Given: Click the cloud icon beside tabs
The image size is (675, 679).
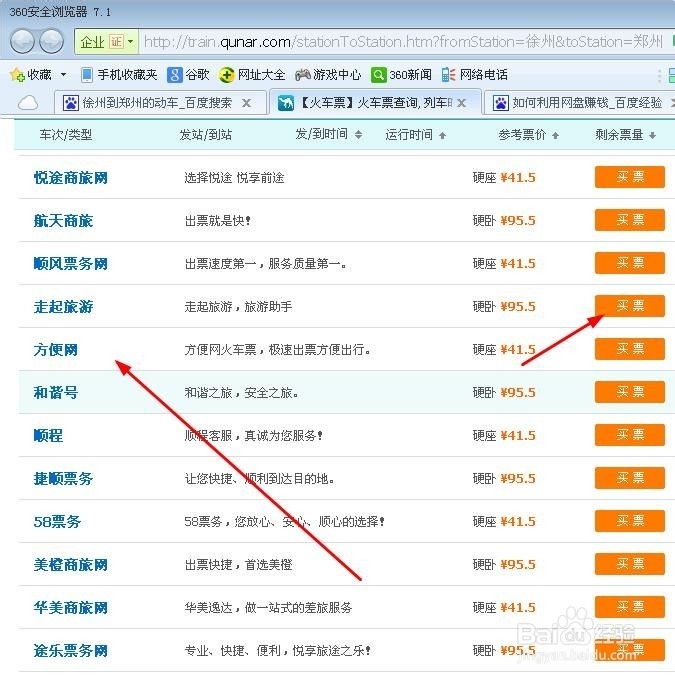Looking at the screenshot, I should click(28, 103).
